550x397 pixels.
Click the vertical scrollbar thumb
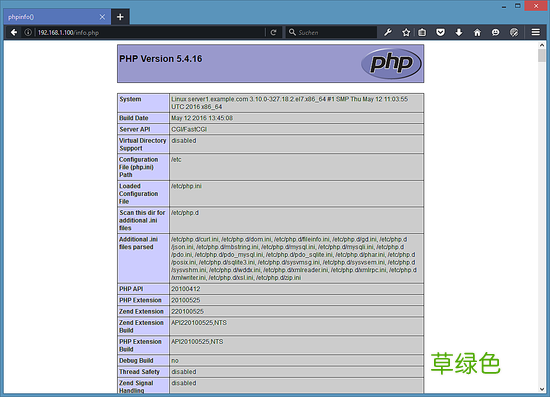pos(542,55)
